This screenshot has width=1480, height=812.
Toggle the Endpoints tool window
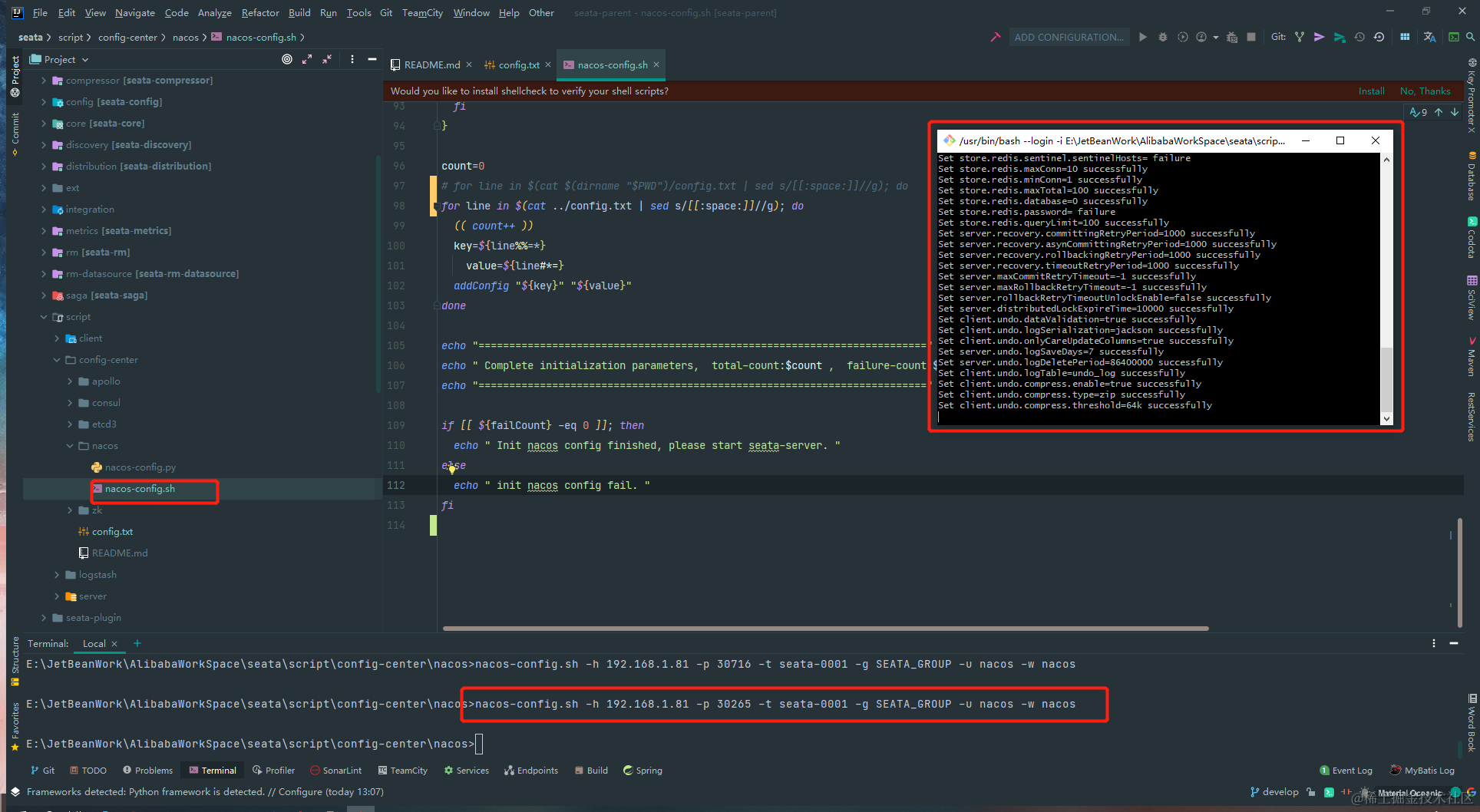point(531,771)
